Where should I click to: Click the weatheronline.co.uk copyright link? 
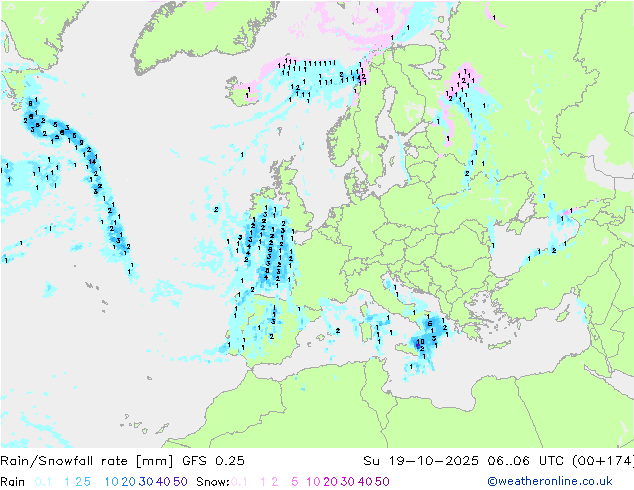(x=549, y=481)
